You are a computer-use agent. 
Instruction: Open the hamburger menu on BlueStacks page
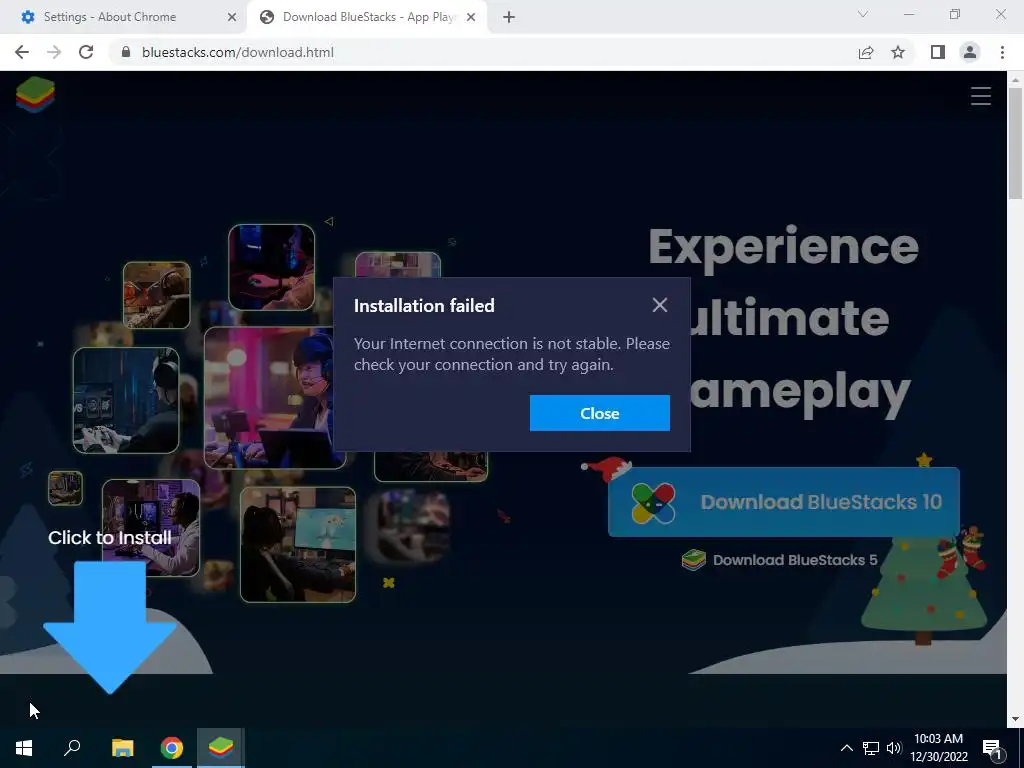point(980,96)
